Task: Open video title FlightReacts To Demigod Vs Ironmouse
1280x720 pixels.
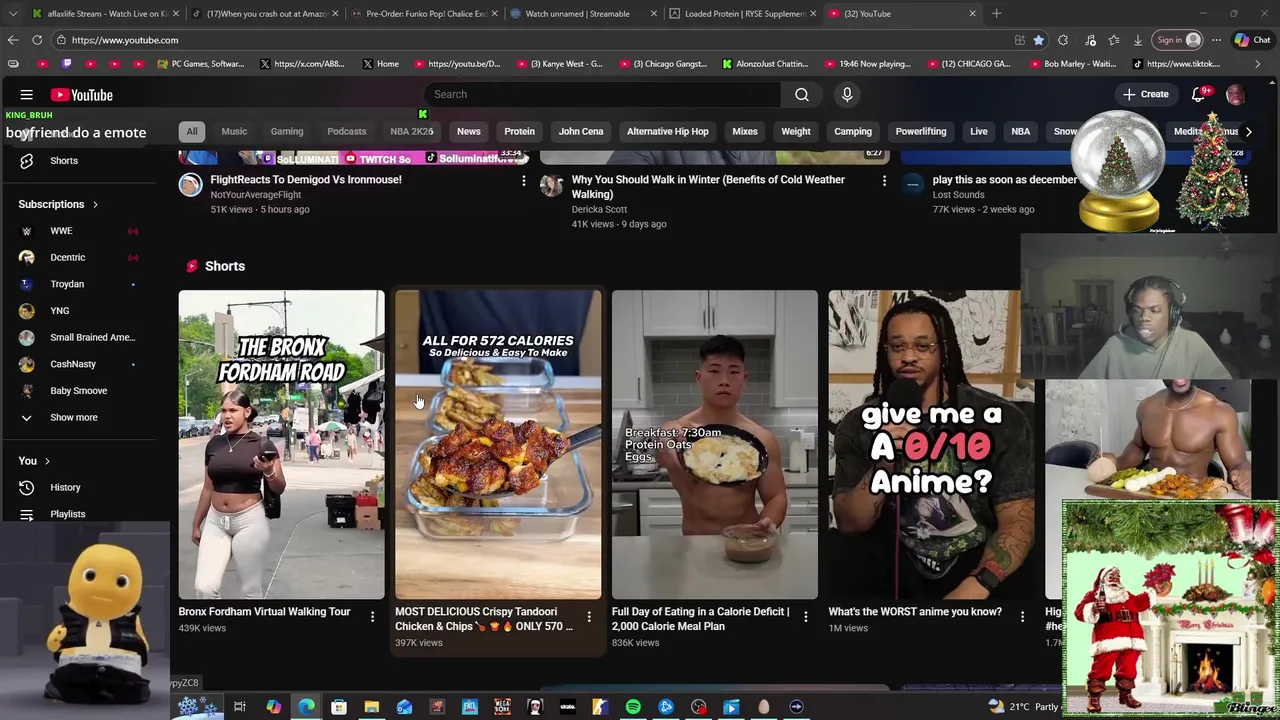Action: coord(306,180)
